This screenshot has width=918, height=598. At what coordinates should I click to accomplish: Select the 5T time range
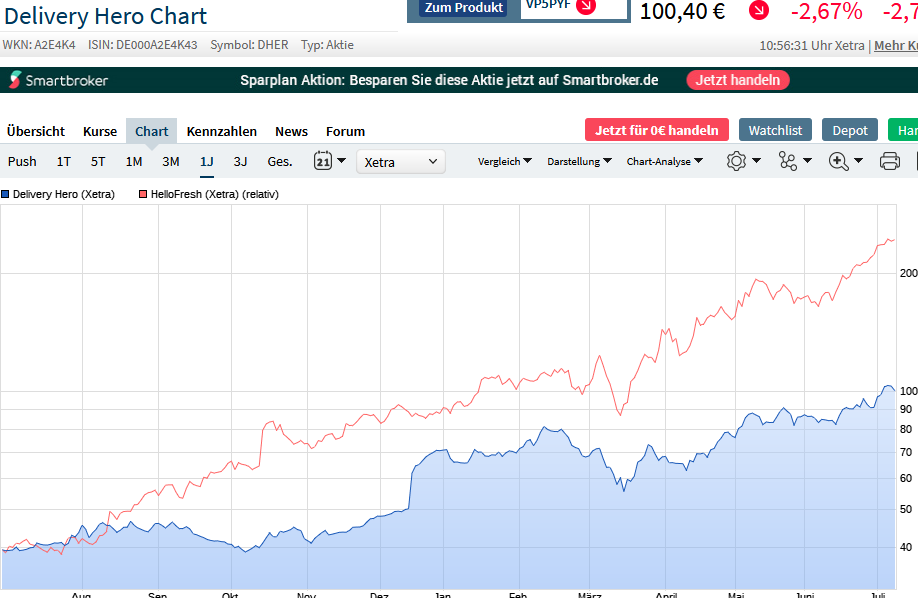(98, 161)
